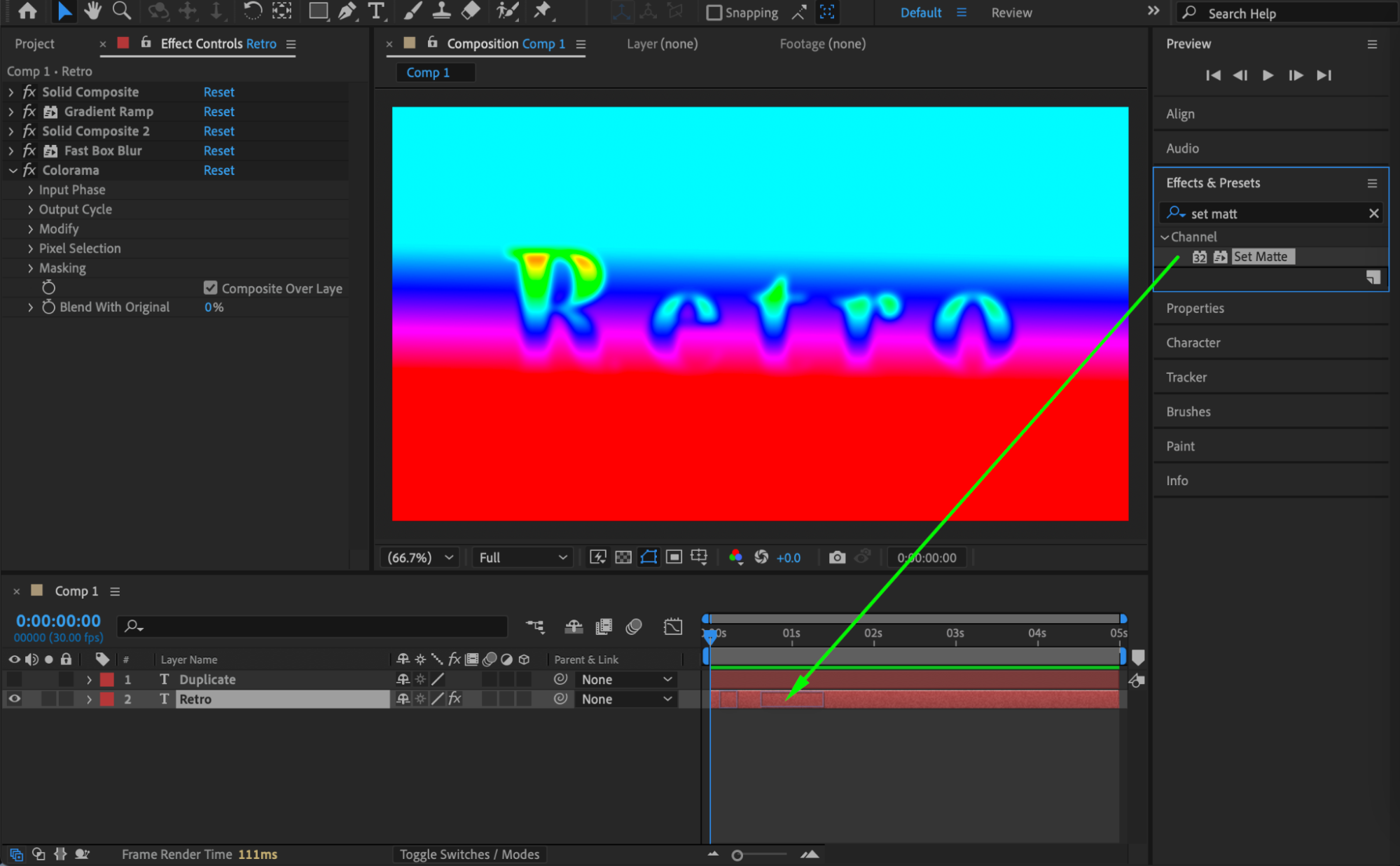Reset the Colorama effect
Image resolution: width=1400 pixels, height=866 pixels.
pos(219,170)
